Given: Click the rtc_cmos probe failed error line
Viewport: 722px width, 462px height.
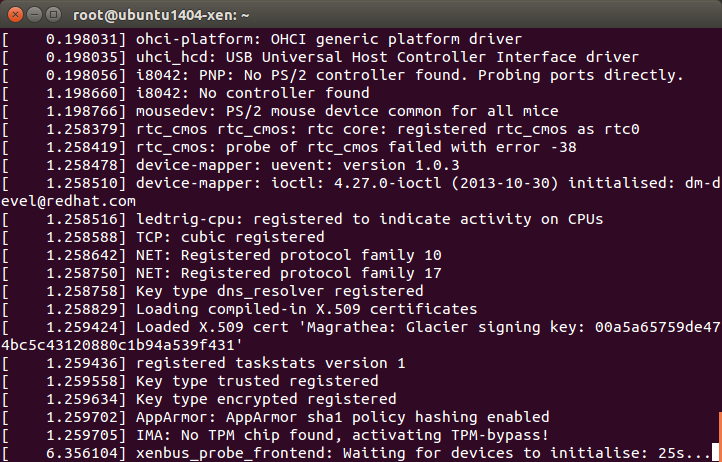Looking at the screenshot, I should point(289,147).
